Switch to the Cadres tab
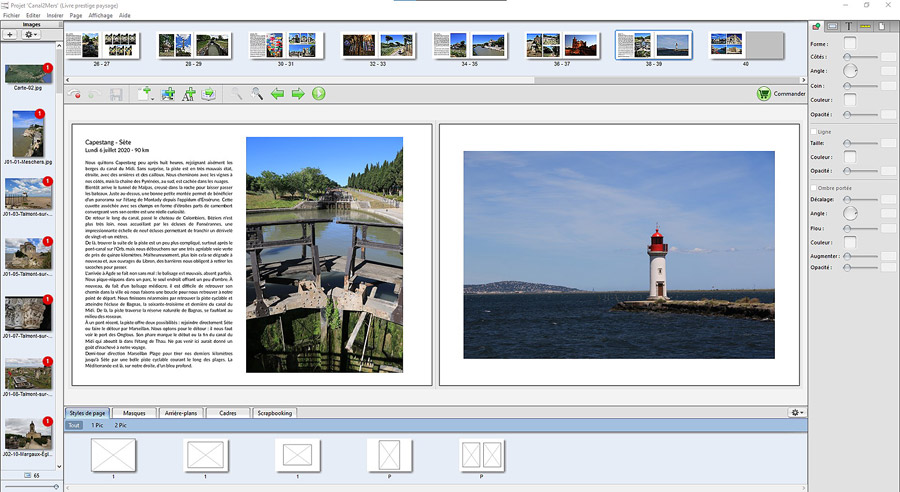The image size is (900, 492). (x=228, y=413)
